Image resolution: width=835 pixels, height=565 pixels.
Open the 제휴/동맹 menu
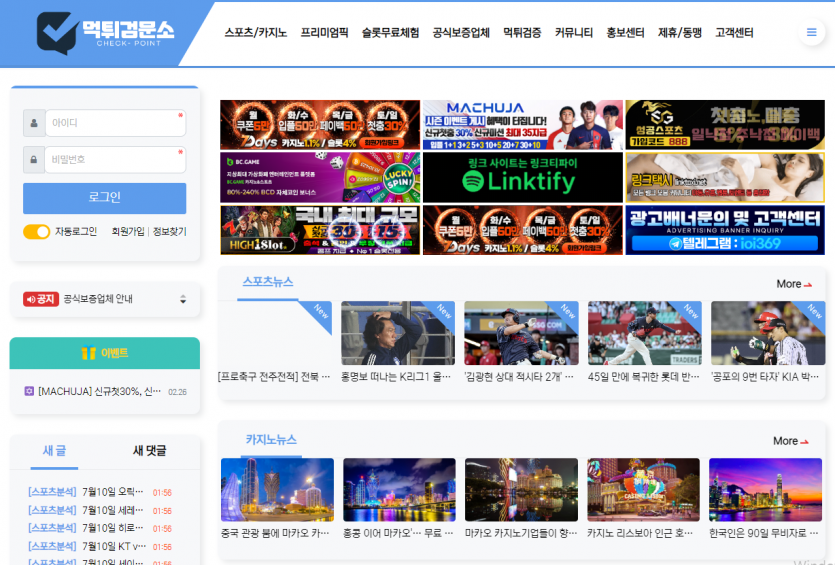(x=680, y=33)
